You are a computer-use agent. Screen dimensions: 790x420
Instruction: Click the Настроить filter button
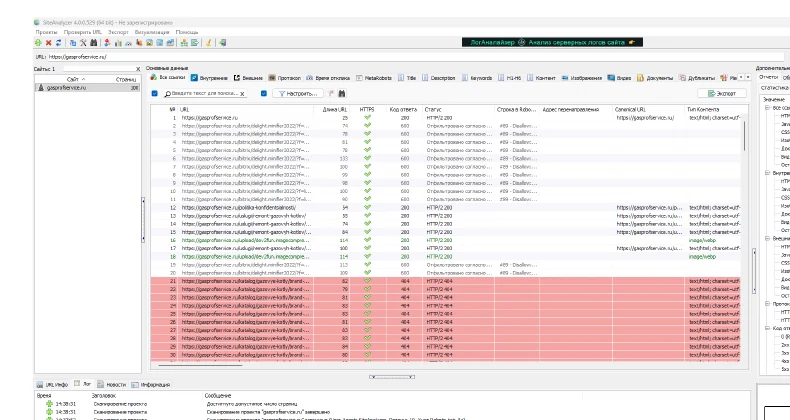297,93
